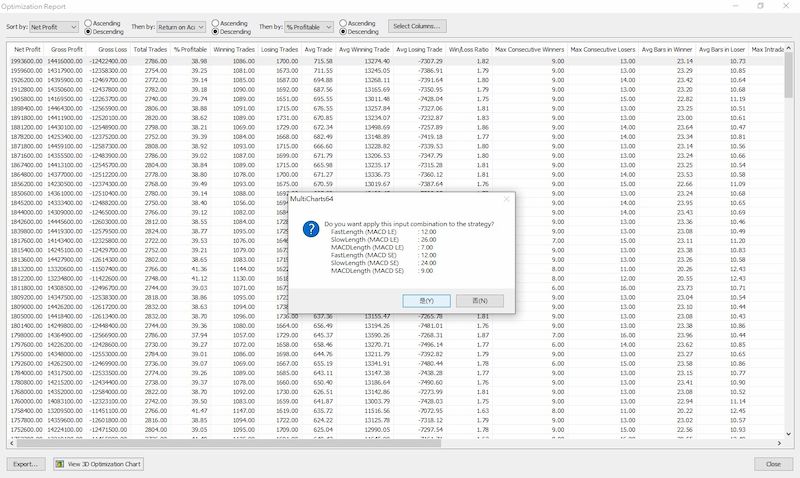Screen dimensions: 800x478
Task: Open the Then by % Profitable dropdown
Action: point(309,27)
